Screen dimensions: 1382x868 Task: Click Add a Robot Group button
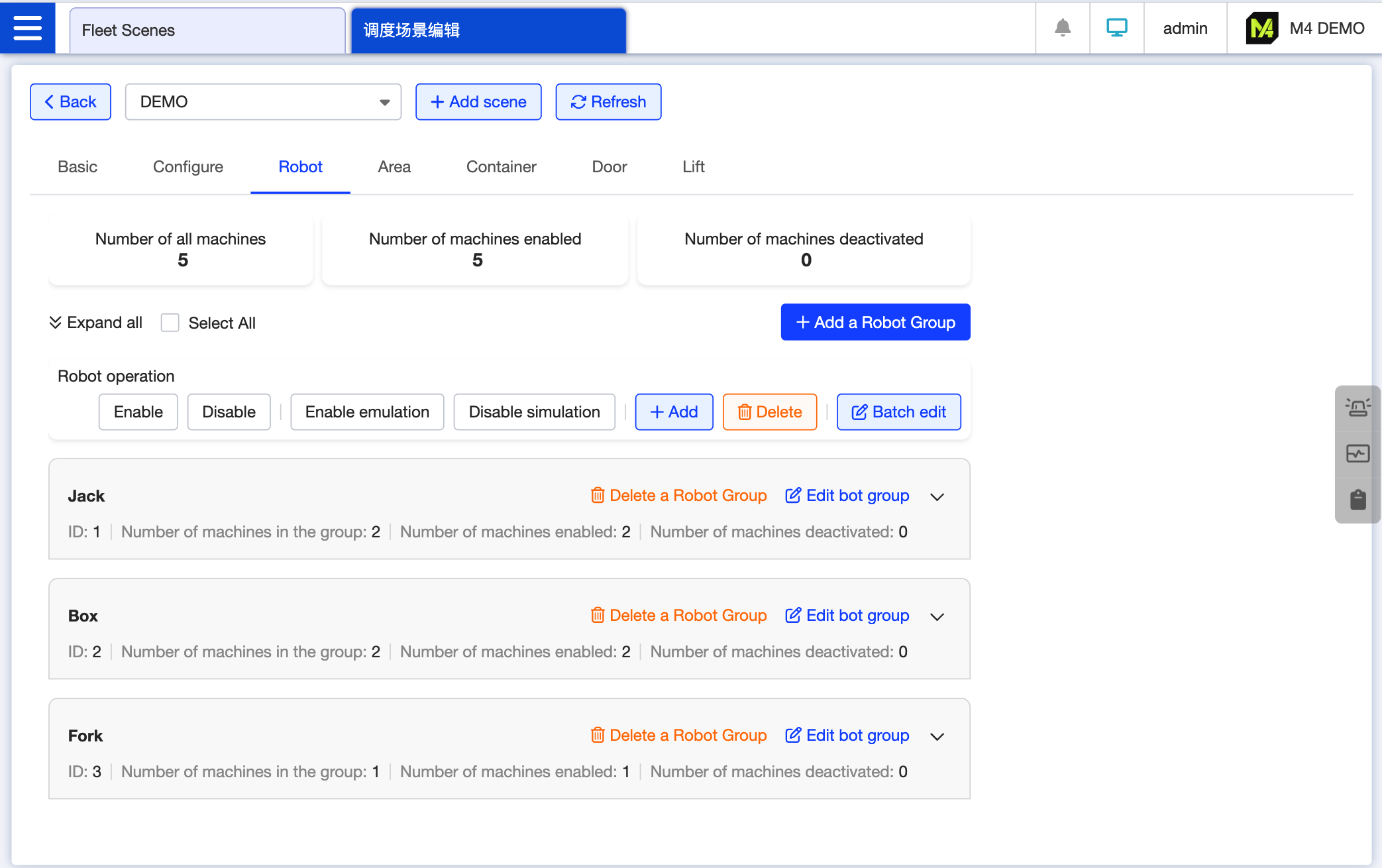(875, 323)
